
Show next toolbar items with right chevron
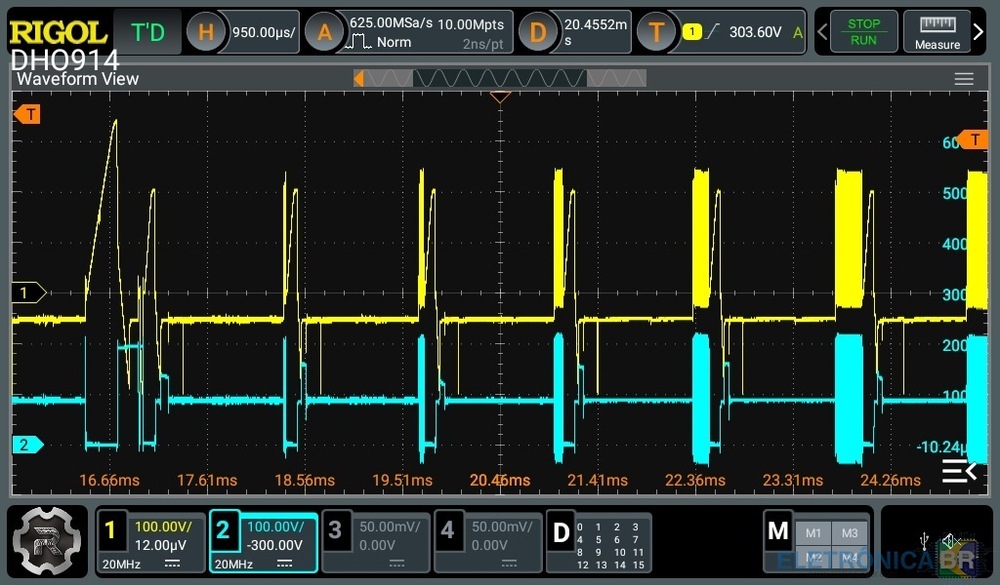pos(978,31)
